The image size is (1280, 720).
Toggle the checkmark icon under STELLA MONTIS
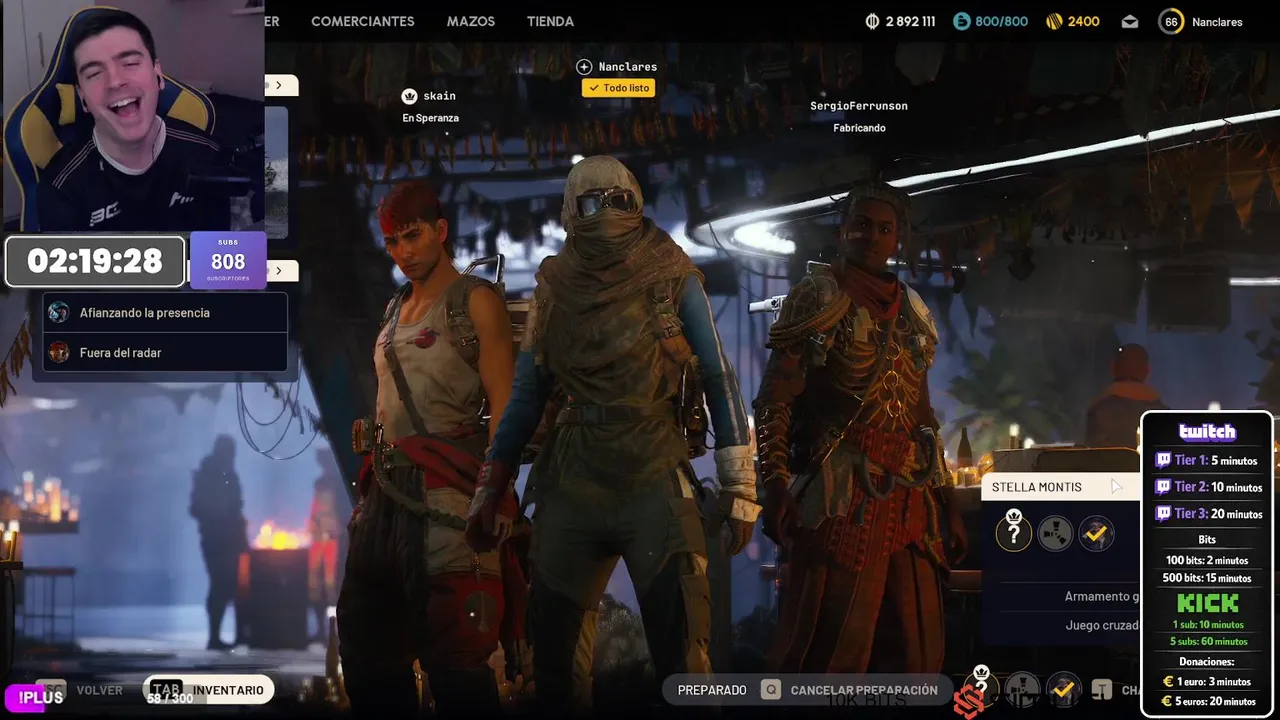(x=1097, y=534)
